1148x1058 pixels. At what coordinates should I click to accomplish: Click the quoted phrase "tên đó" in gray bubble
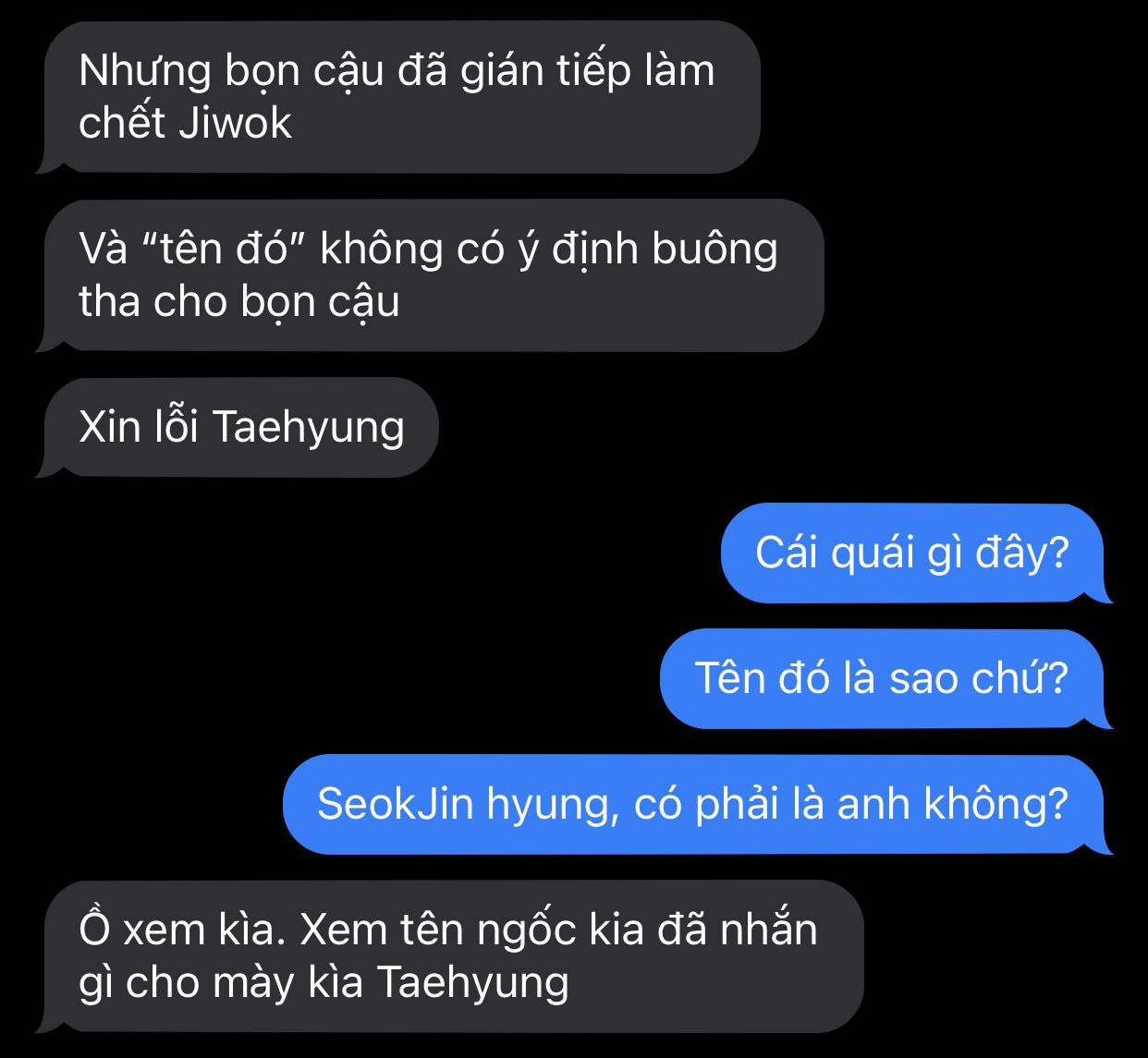[226, 249]
